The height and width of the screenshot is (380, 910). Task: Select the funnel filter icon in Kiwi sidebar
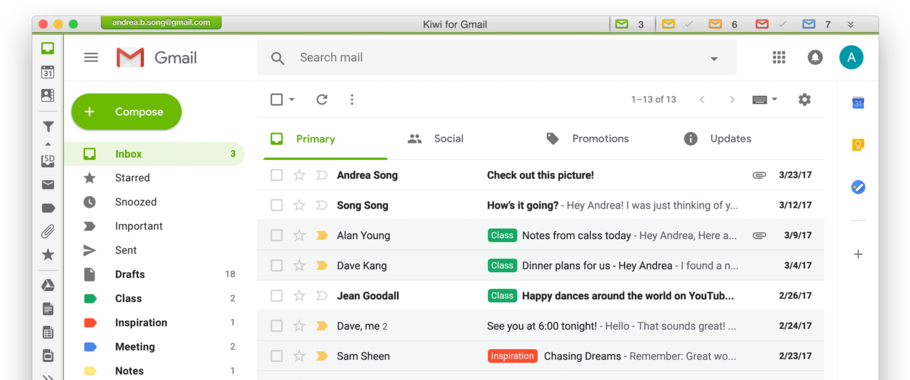tap(48, 126)
